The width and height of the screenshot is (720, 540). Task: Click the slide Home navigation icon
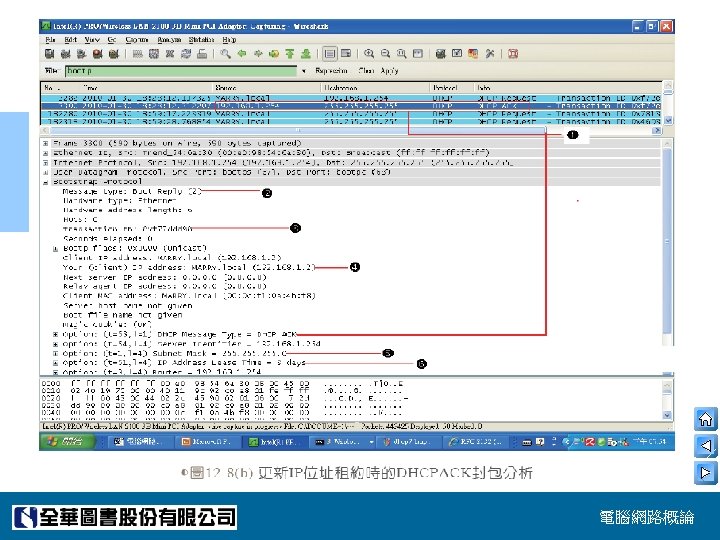point(705,419)
